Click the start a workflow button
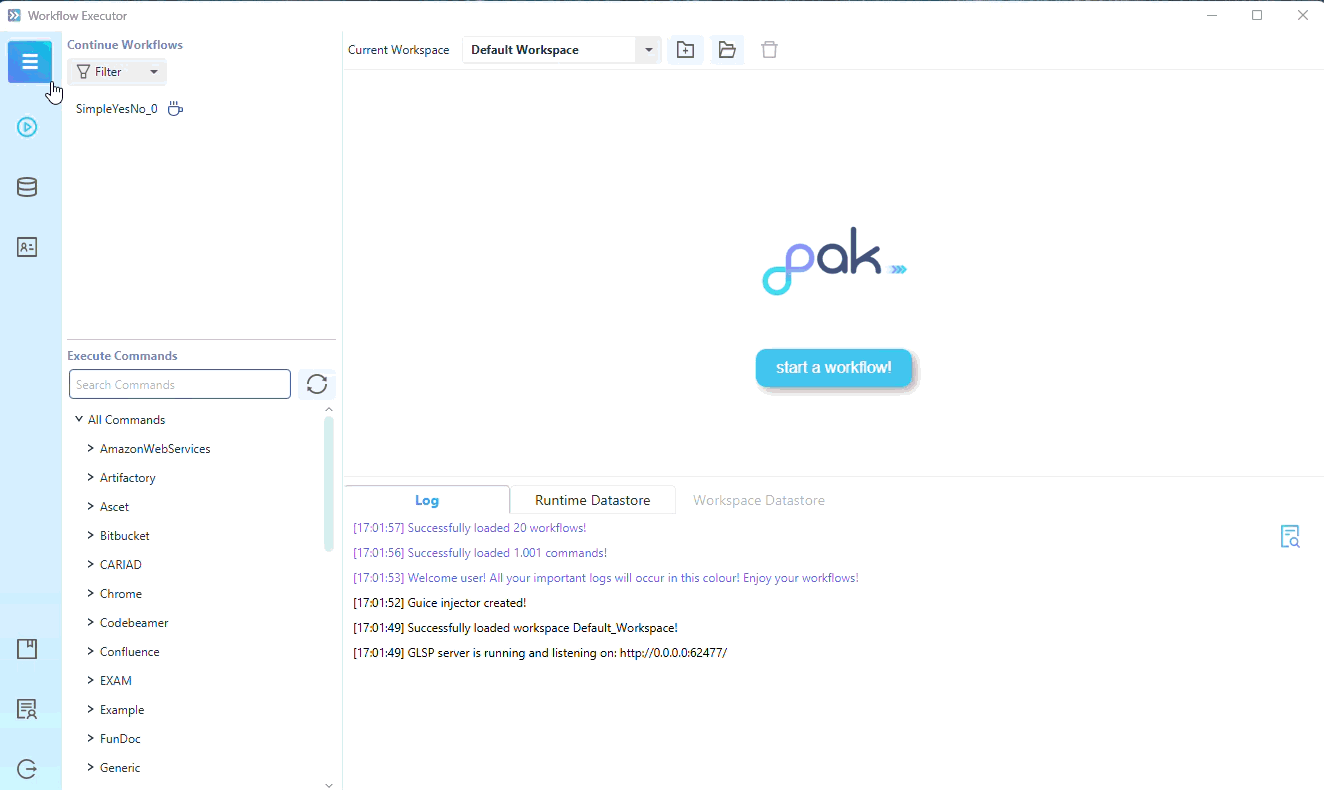 (833, 368)
